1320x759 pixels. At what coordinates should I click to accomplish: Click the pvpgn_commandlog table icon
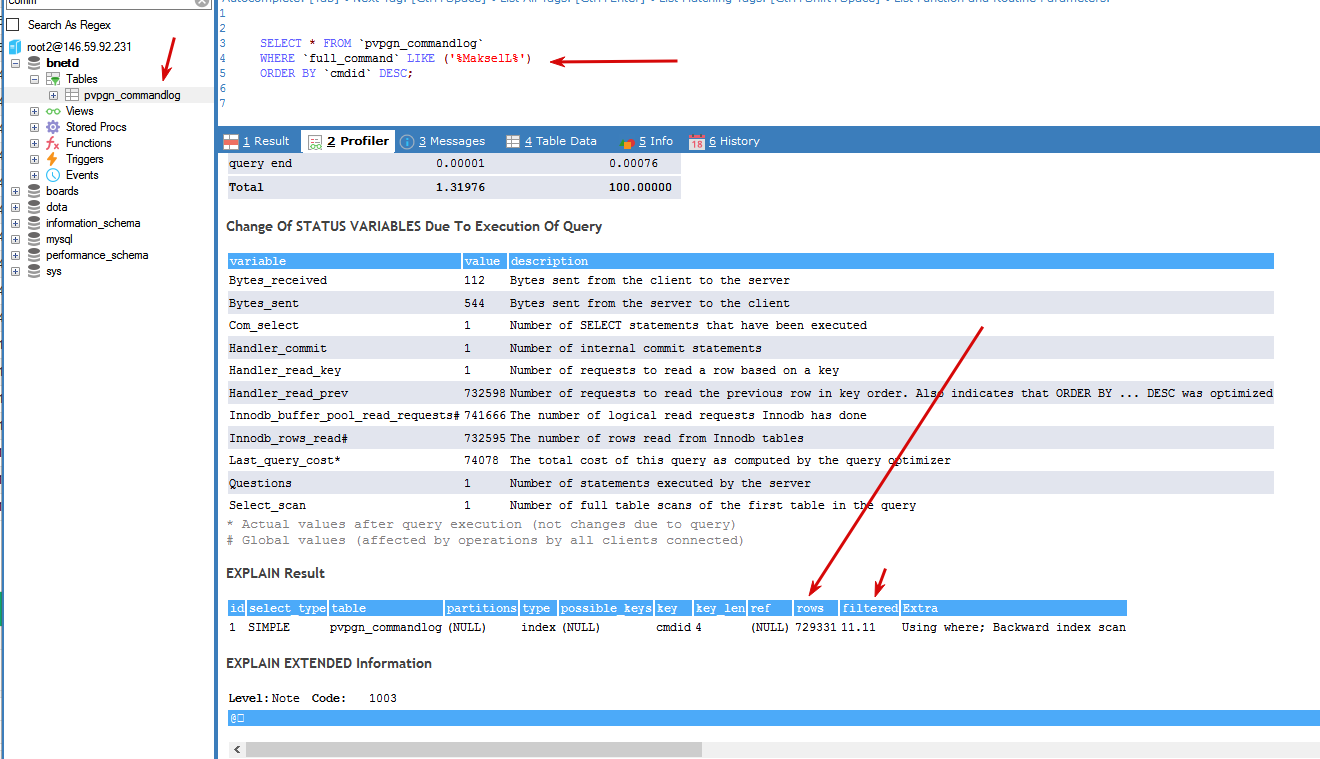(72, 95)
